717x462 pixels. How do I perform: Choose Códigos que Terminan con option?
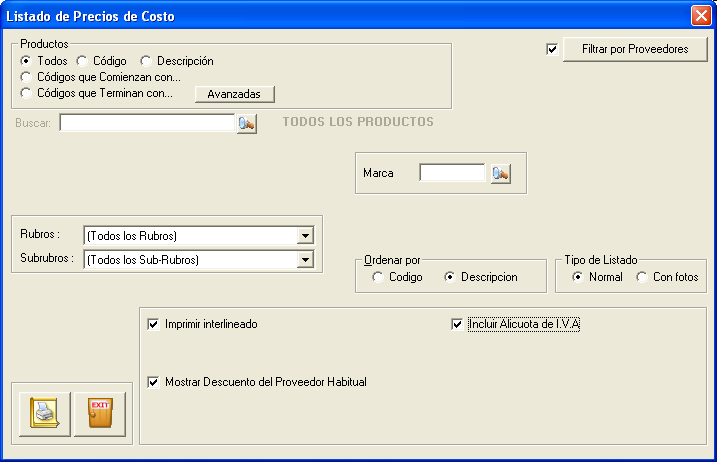tap(26, 93)
